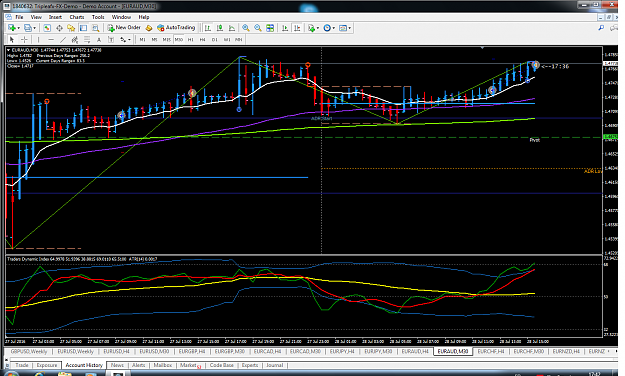
Task: Toggle the chart auto scroll icon
Action: pyautogui.click(x=285, y=28)
